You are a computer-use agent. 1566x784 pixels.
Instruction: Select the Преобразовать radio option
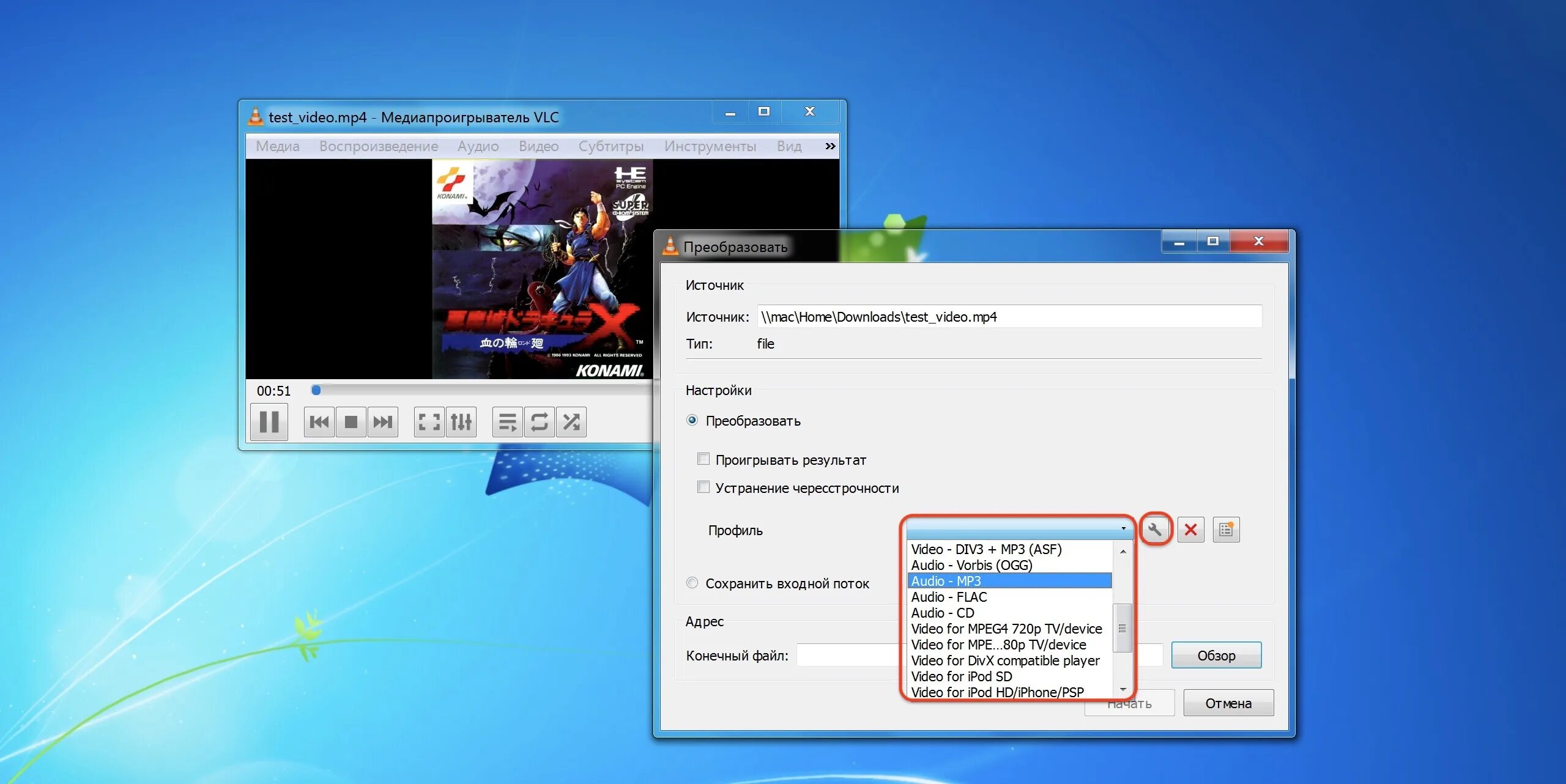click(692, 421)
